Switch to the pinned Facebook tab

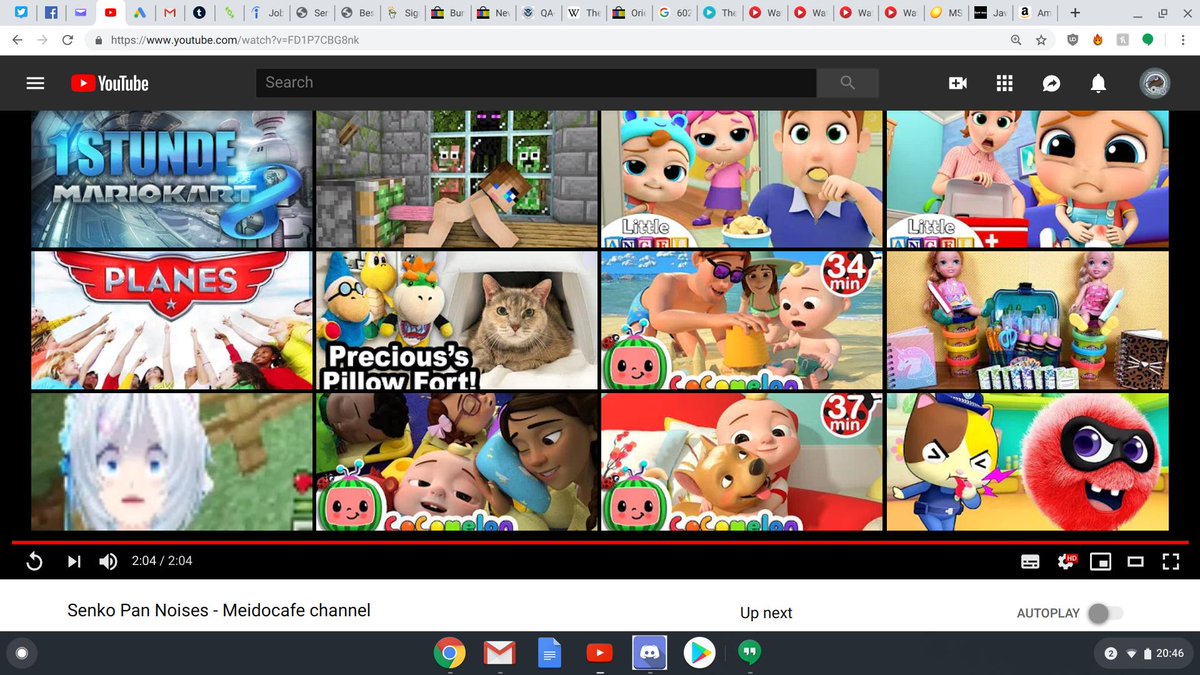point(51,13)
